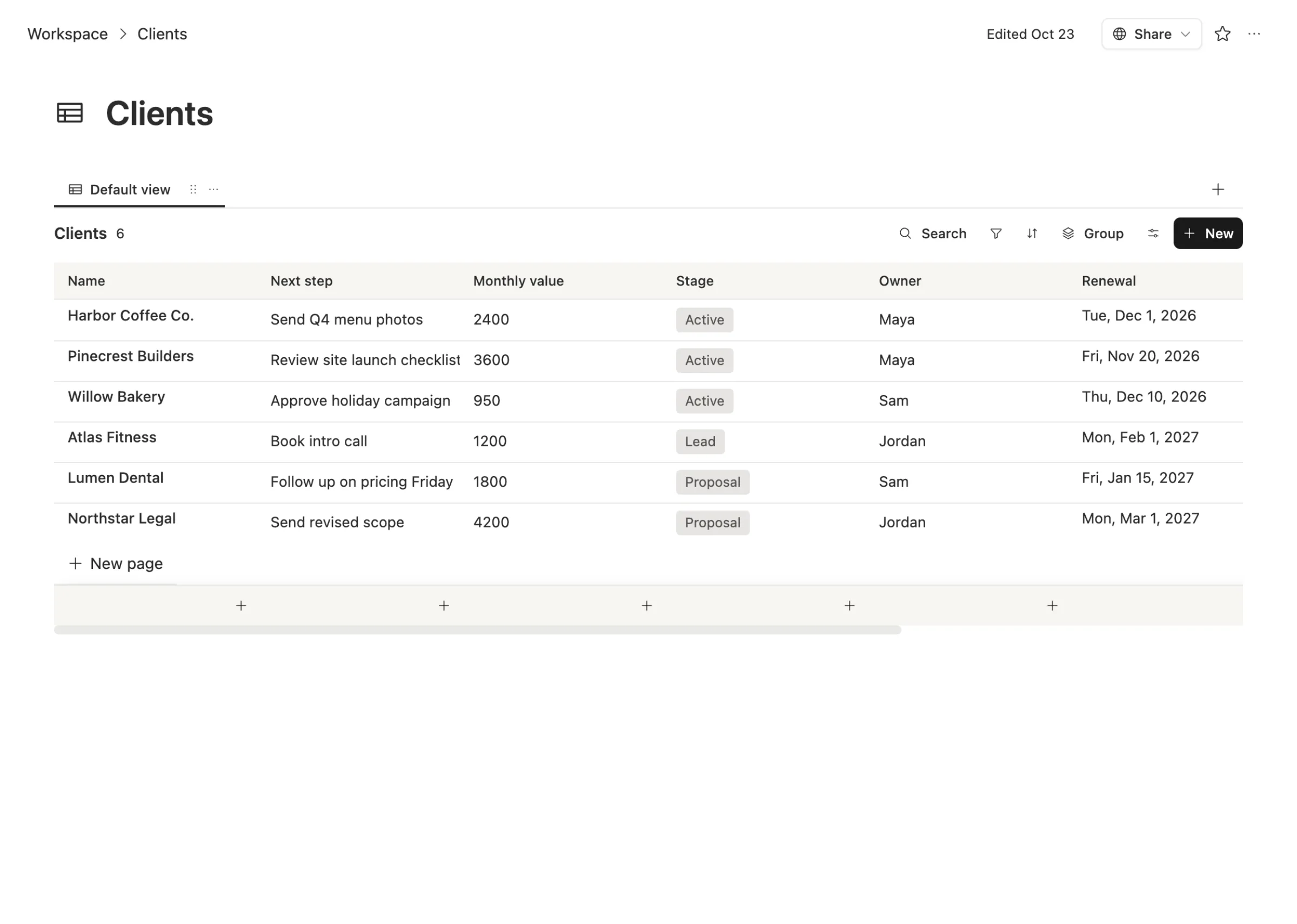
Task: Click the plus under the Name column
Action: [241, 606]
